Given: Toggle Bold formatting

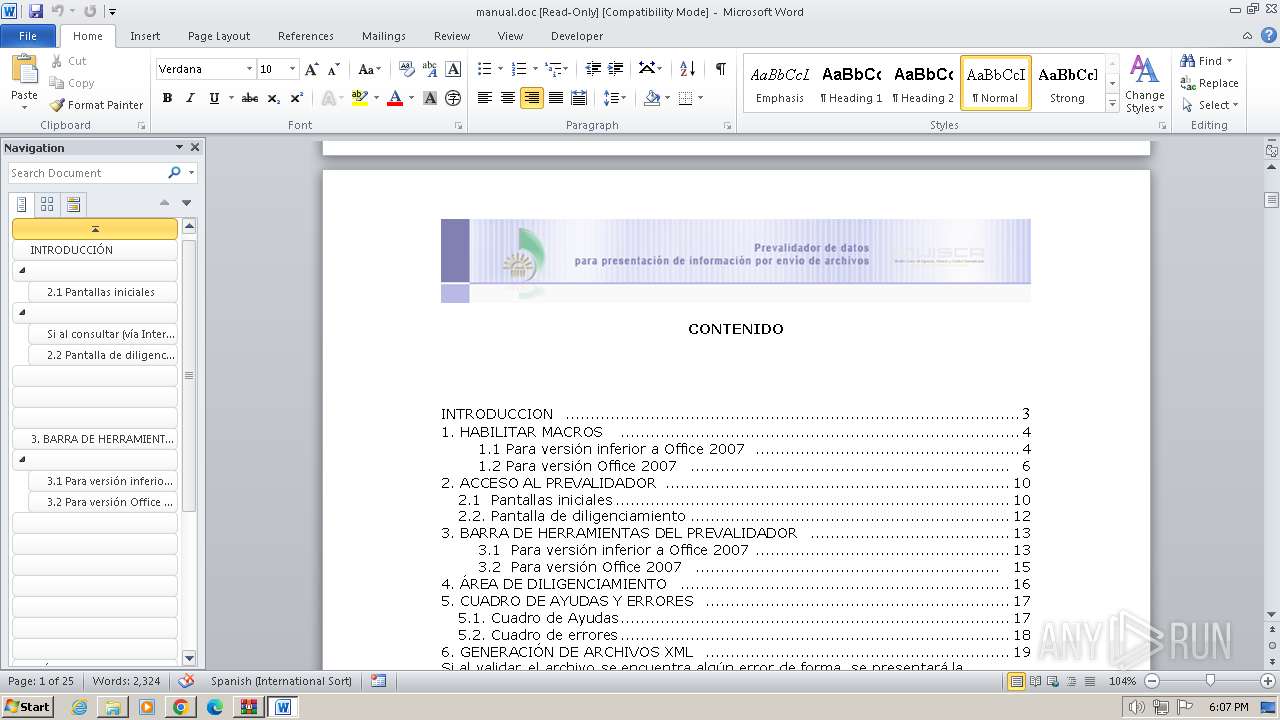Looking at the screenshot, I should (167, 98).
